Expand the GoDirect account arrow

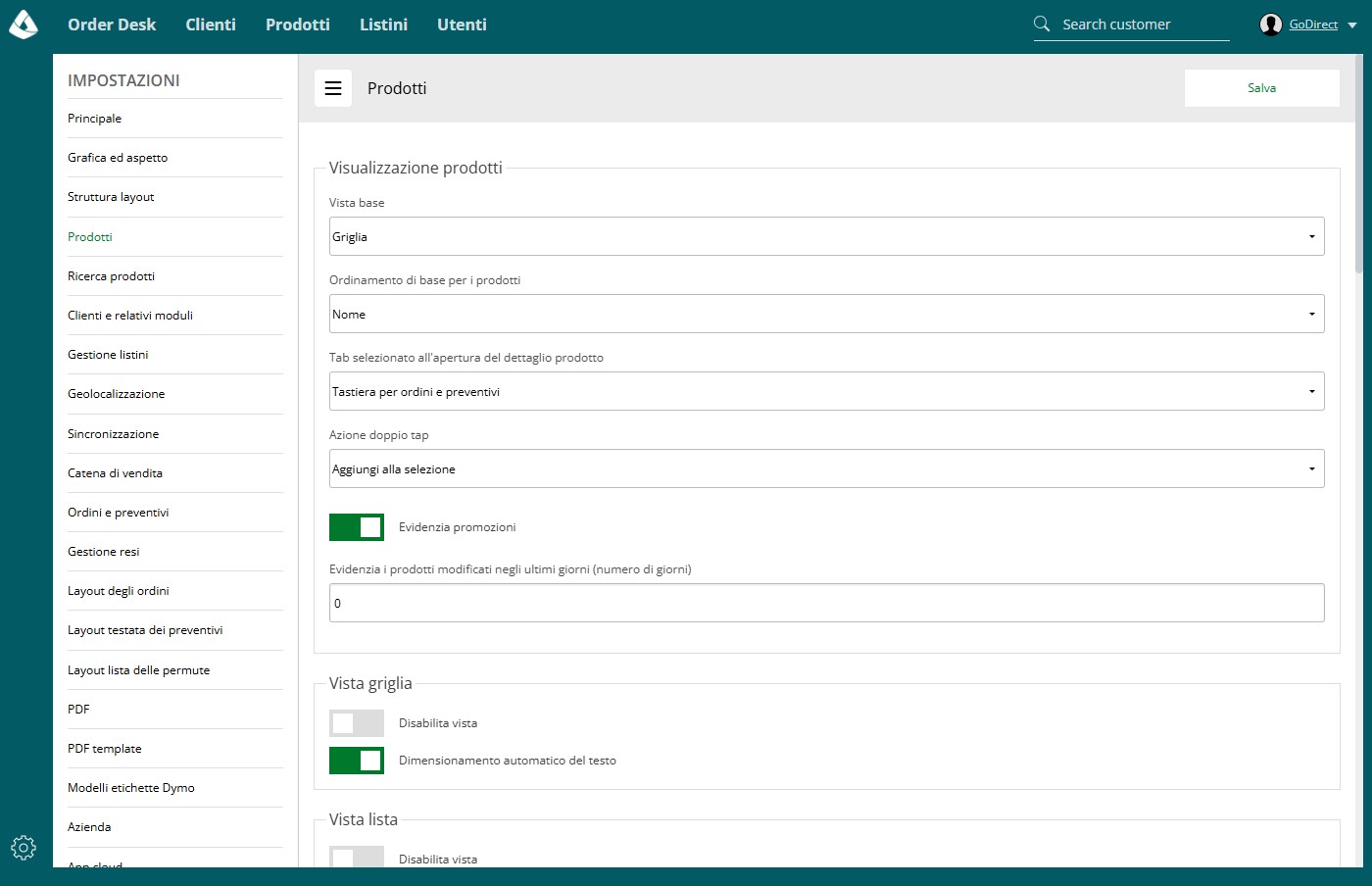point(1352,25)
